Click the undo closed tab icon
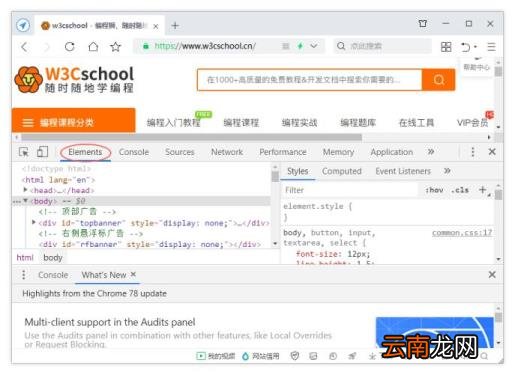Image resolution: width=515 pixels, height=375 pixels. 466,47
